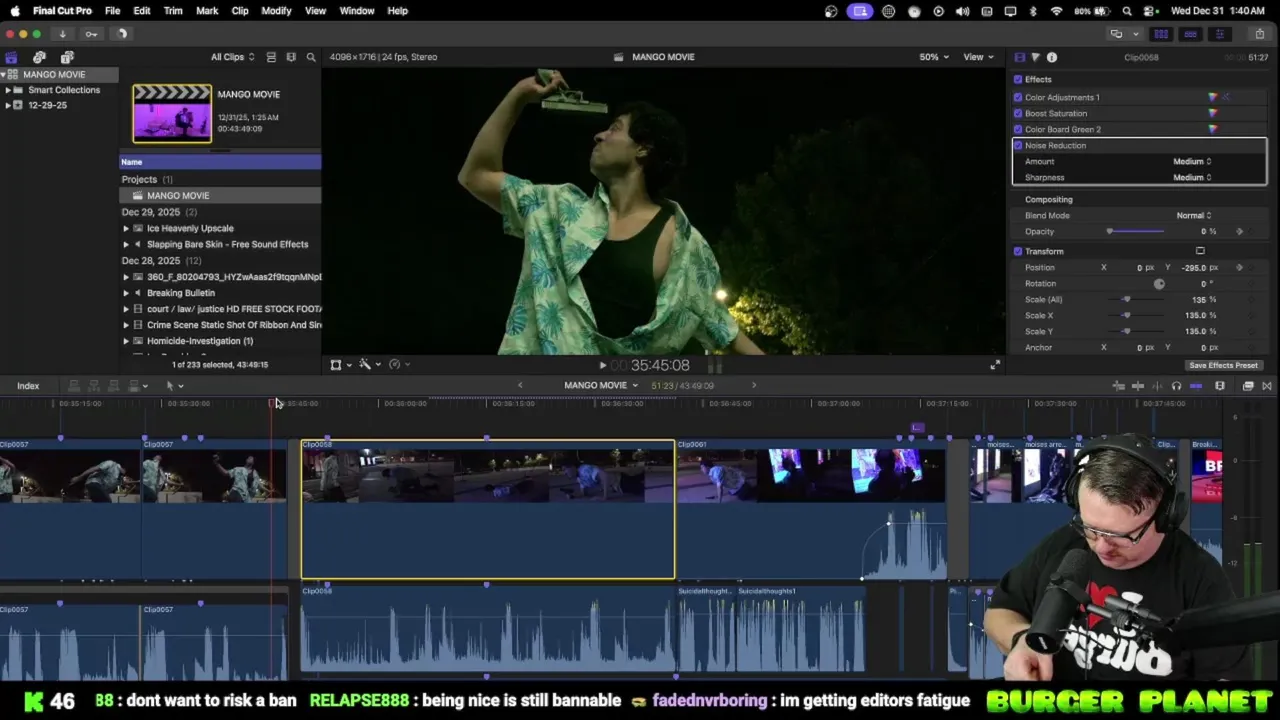Open color inspector for Boost Saturation
The image size is (1280, 720).
click(1213, 113)
